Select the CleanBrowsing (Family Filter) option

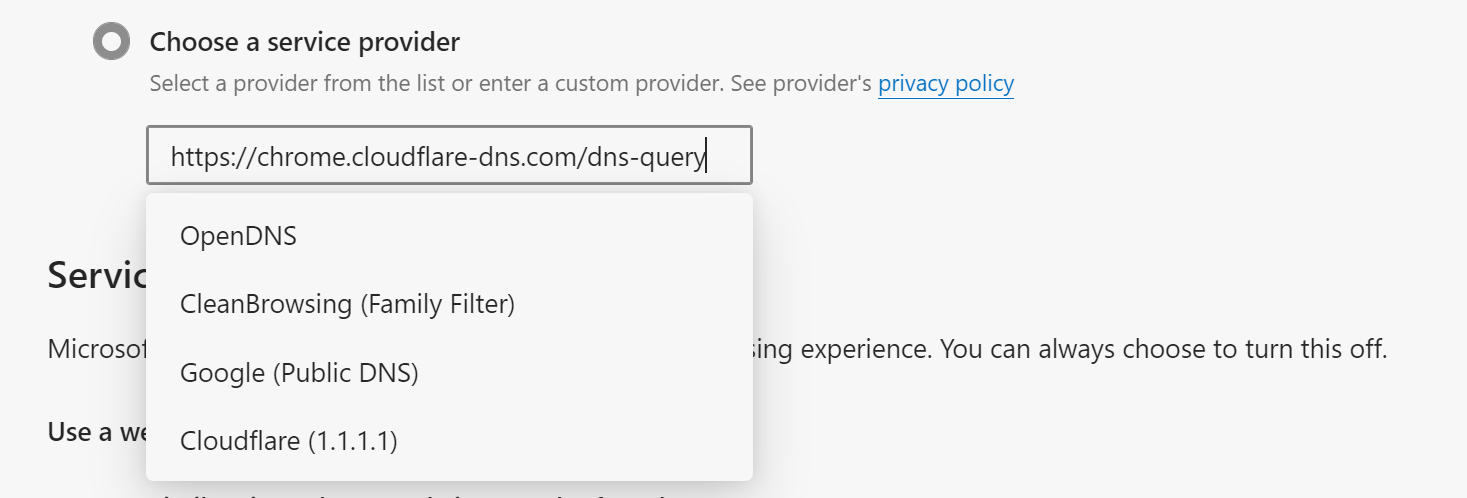449,304
